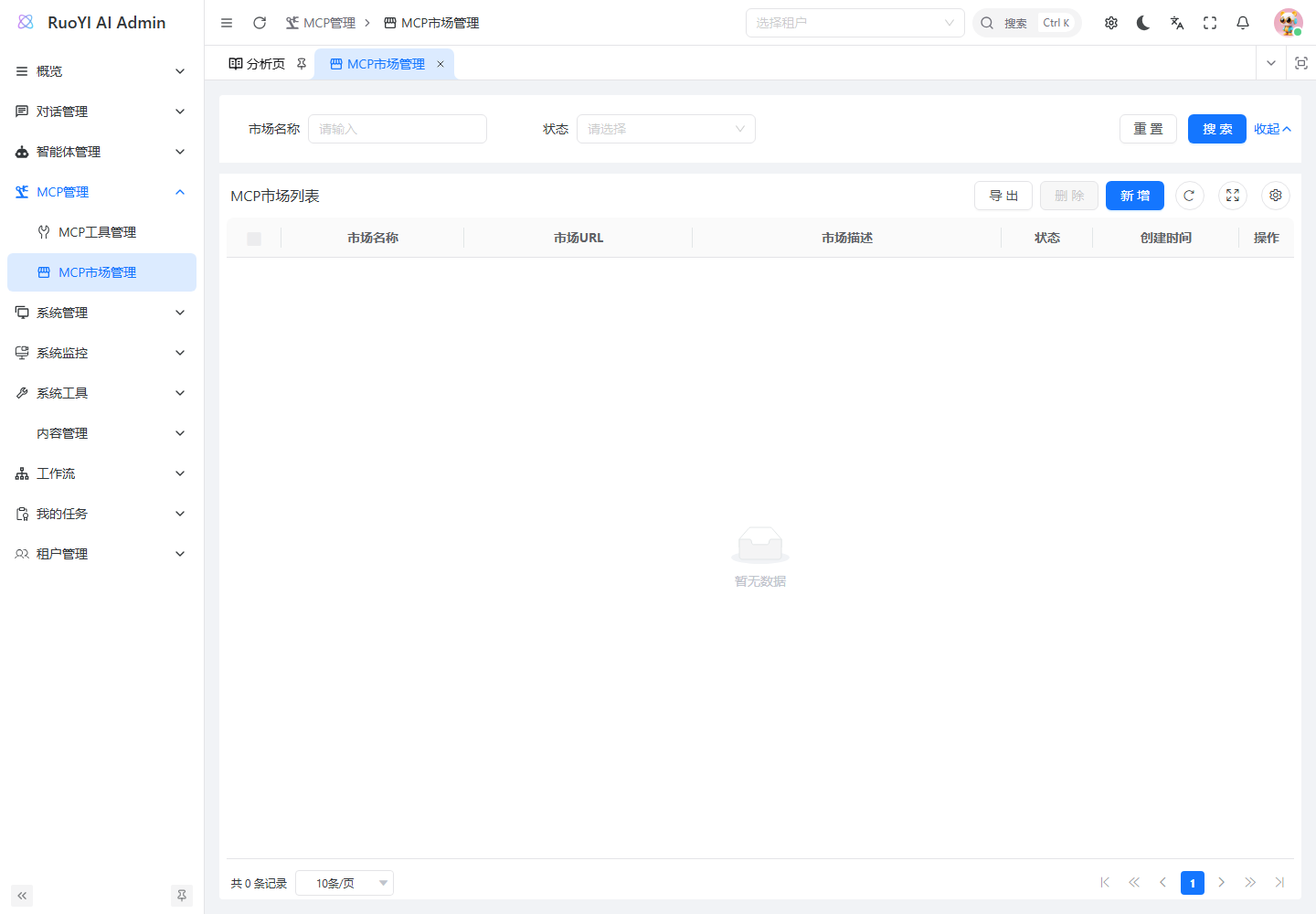This screenshot has height=914, width=1316.
Task: Click the 新增 add button
Action: tap(1135, 196)
